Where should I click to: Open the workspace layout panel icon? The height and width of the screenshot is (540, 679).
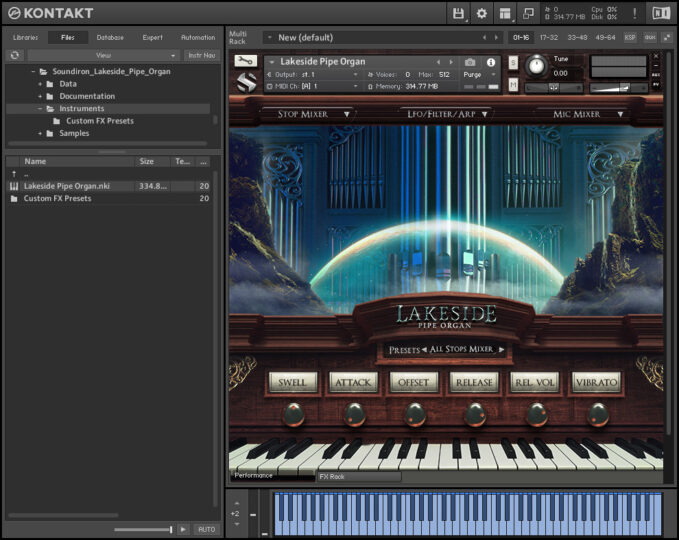(505, 13)
